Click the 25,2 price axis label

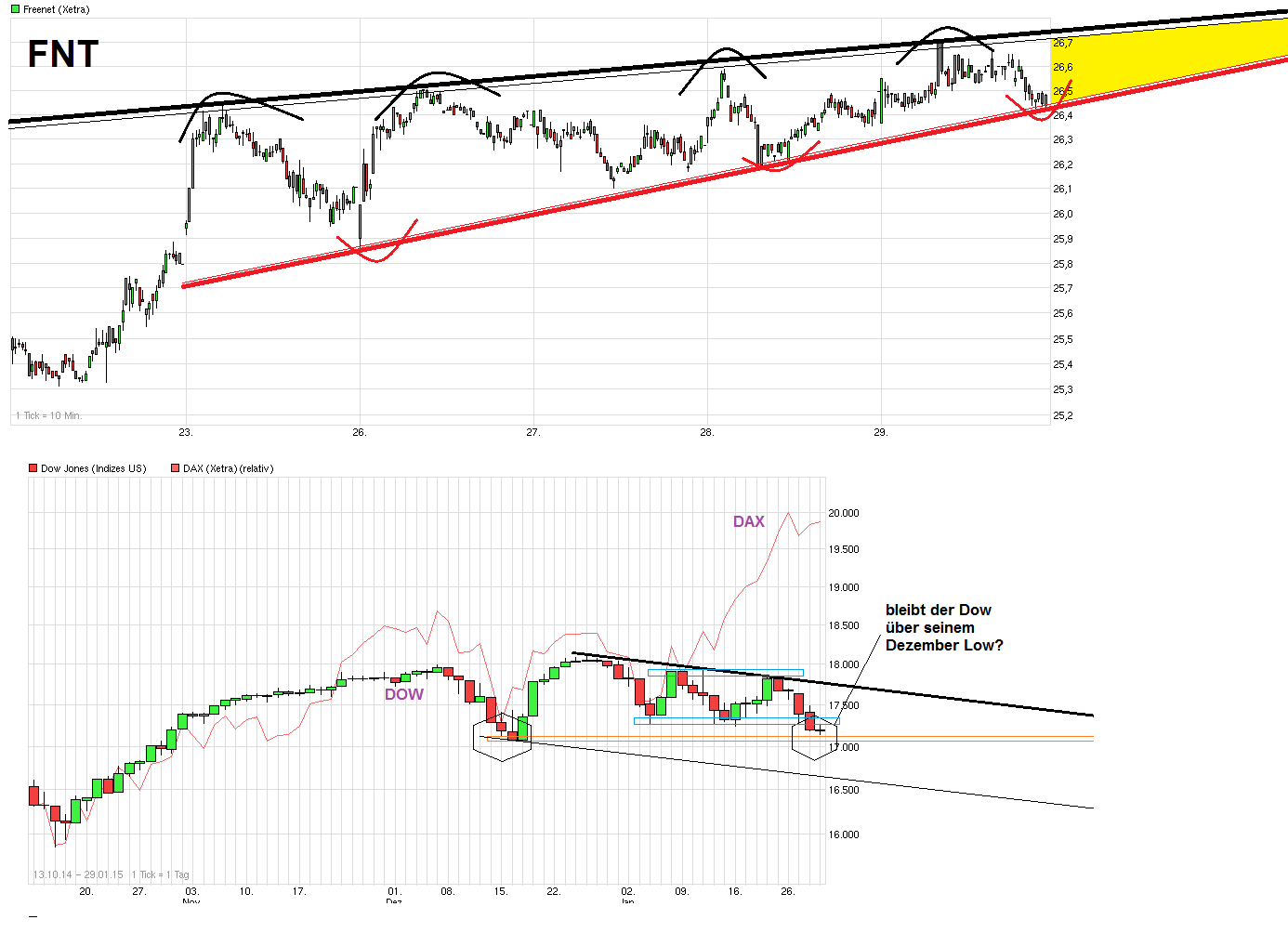point(1063,415)
